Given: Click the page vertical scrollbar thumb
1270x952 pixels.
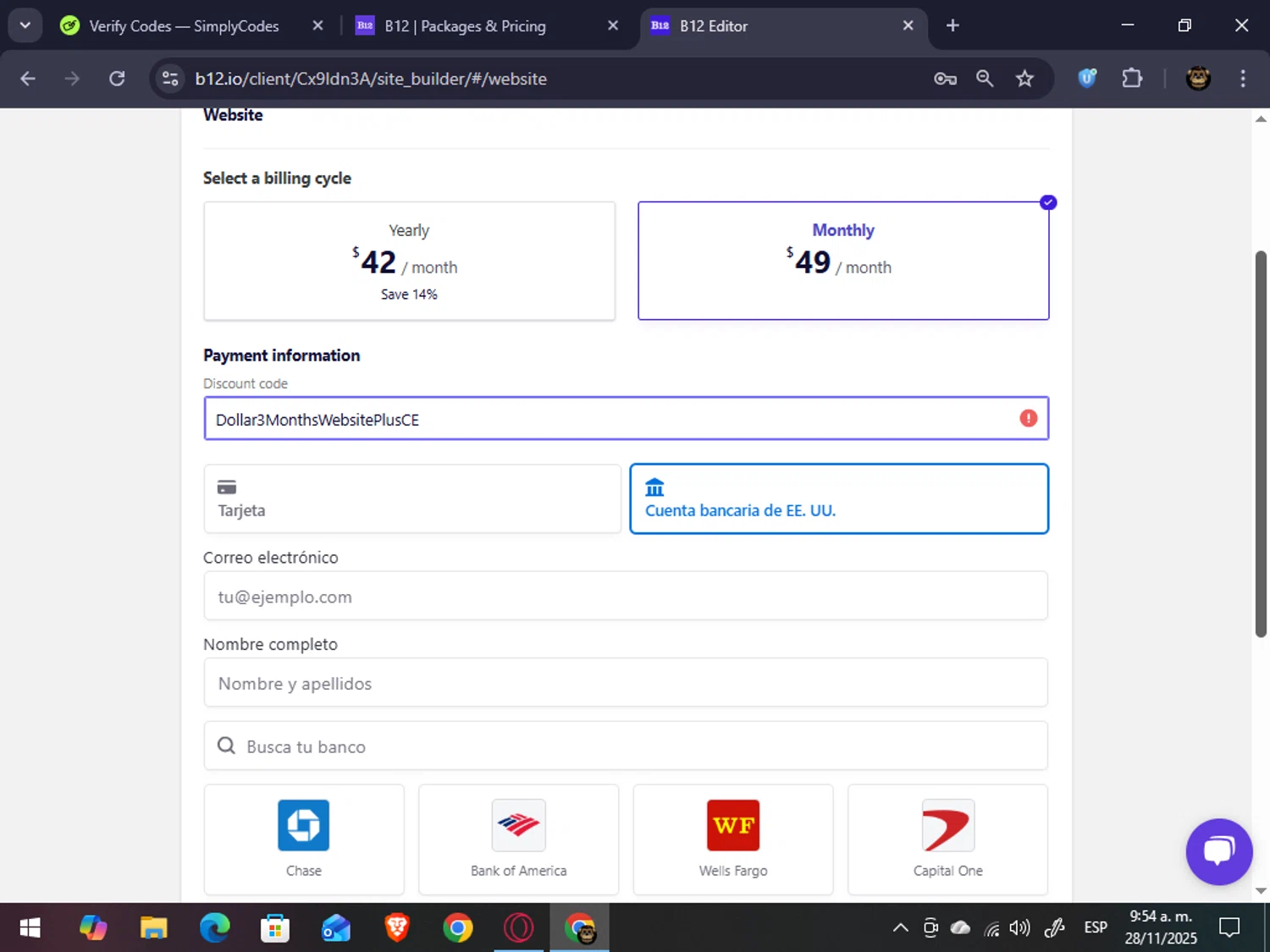Looking at the screenshot, I should tap(1261, 444).
